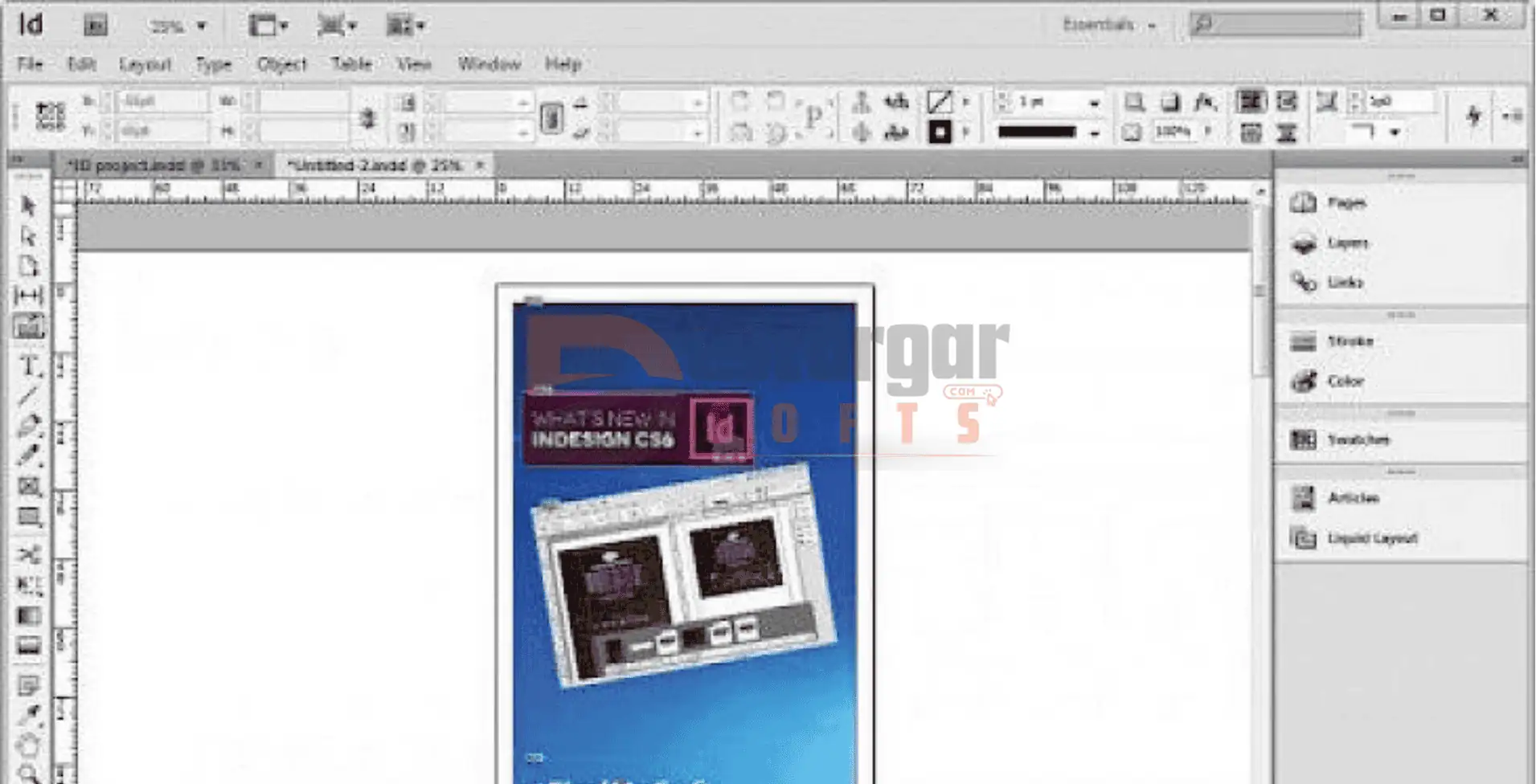Select the Type tool
1536x784 pixels.
(29, 365)
